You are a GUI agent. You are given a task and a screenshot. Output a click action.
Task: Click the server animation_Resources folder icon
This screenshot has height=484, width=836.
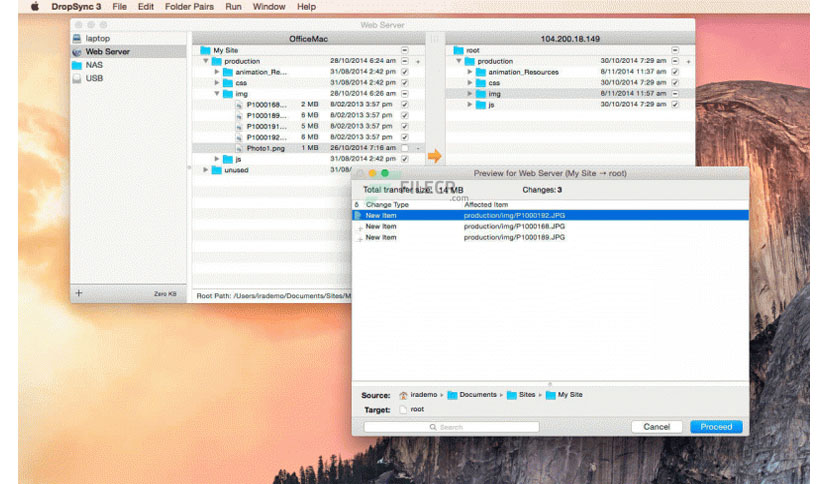481,72
